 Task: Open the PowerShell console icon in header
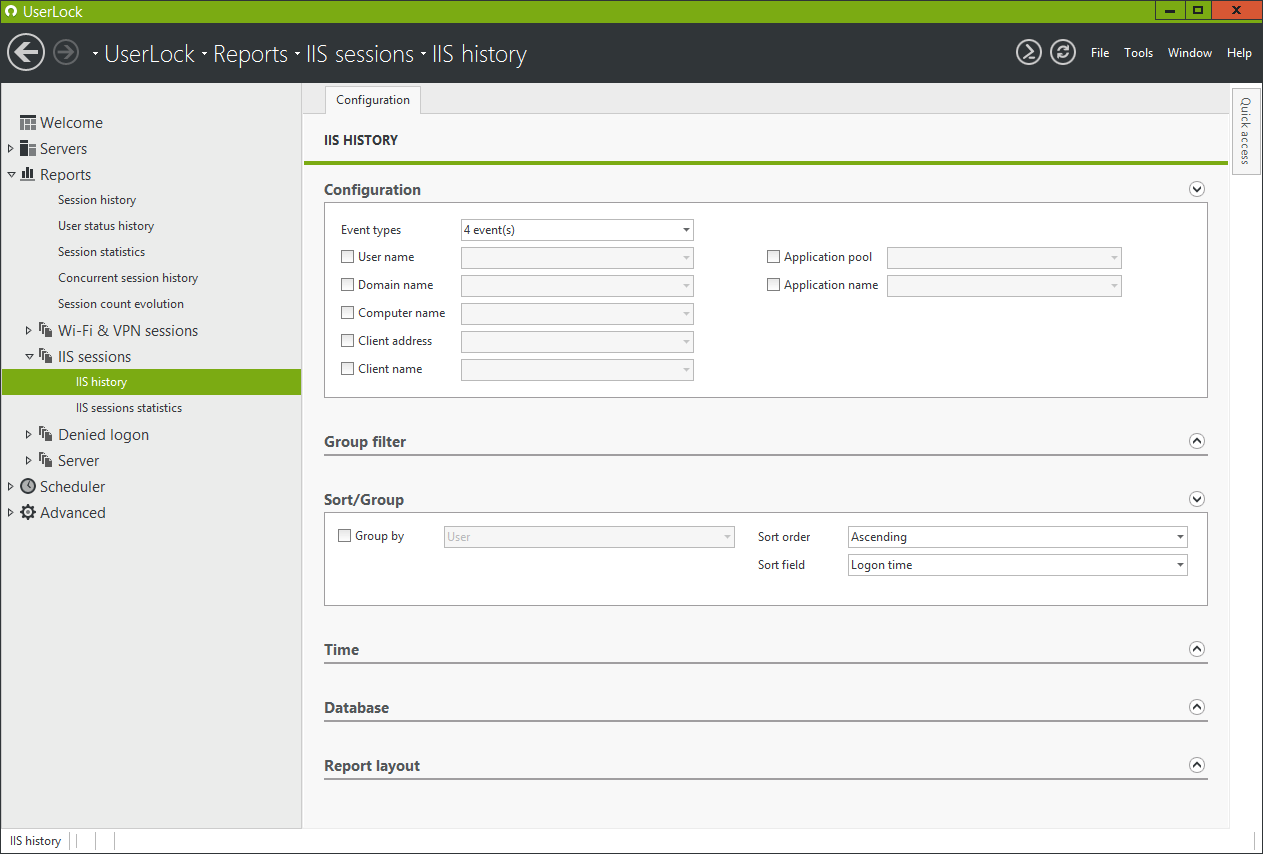tap(1029, 52)
